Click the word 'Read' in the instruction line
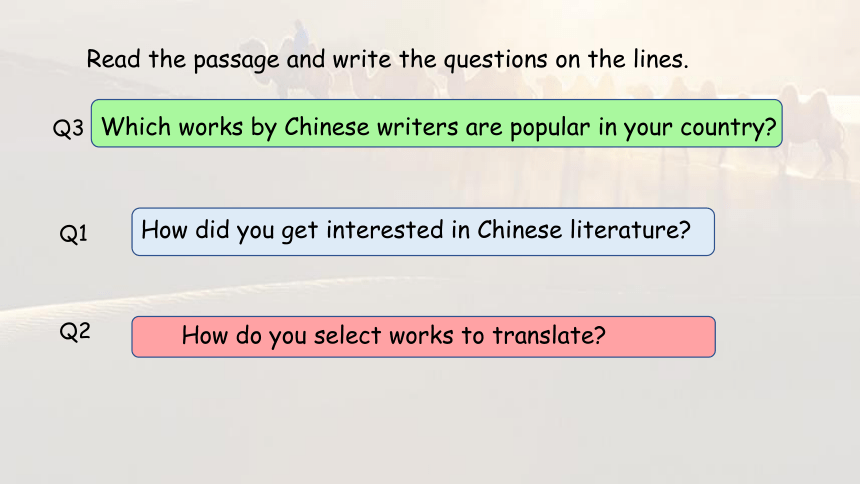This screenshot has width=860, height=484. pos(114,59)
